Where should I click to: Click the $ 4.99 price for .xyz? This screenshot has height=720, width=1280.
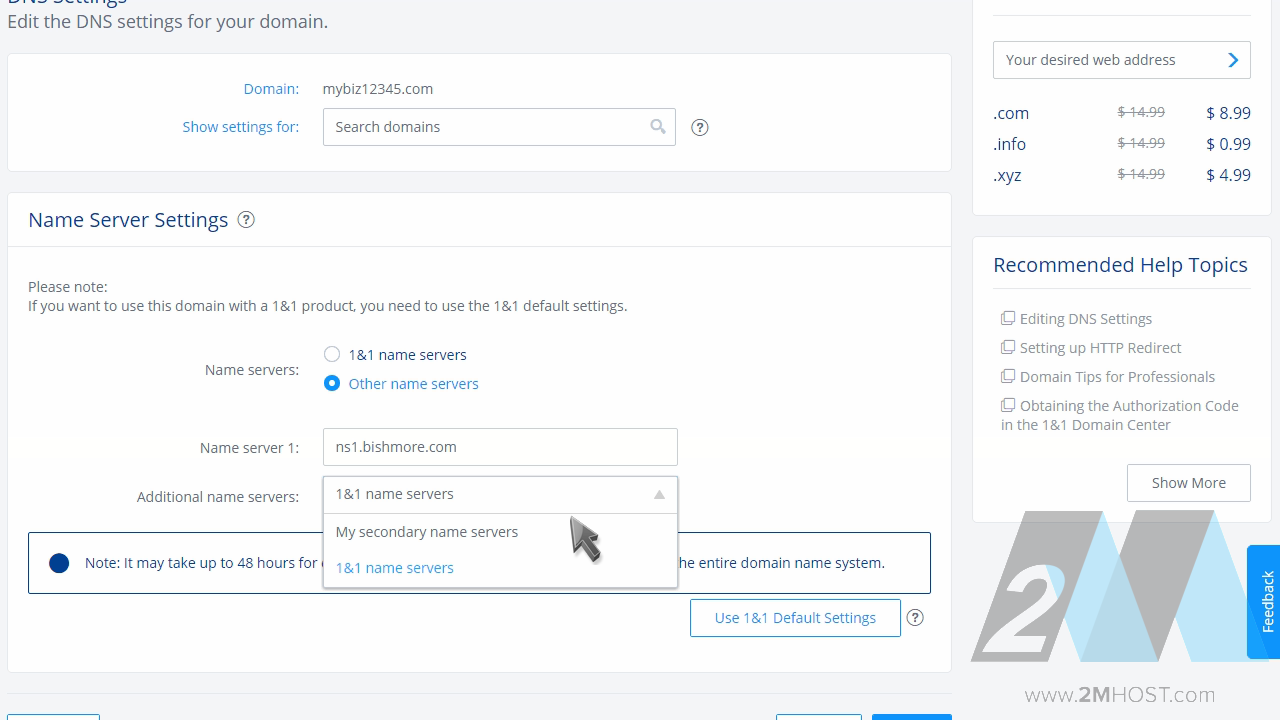[1228, 175]
